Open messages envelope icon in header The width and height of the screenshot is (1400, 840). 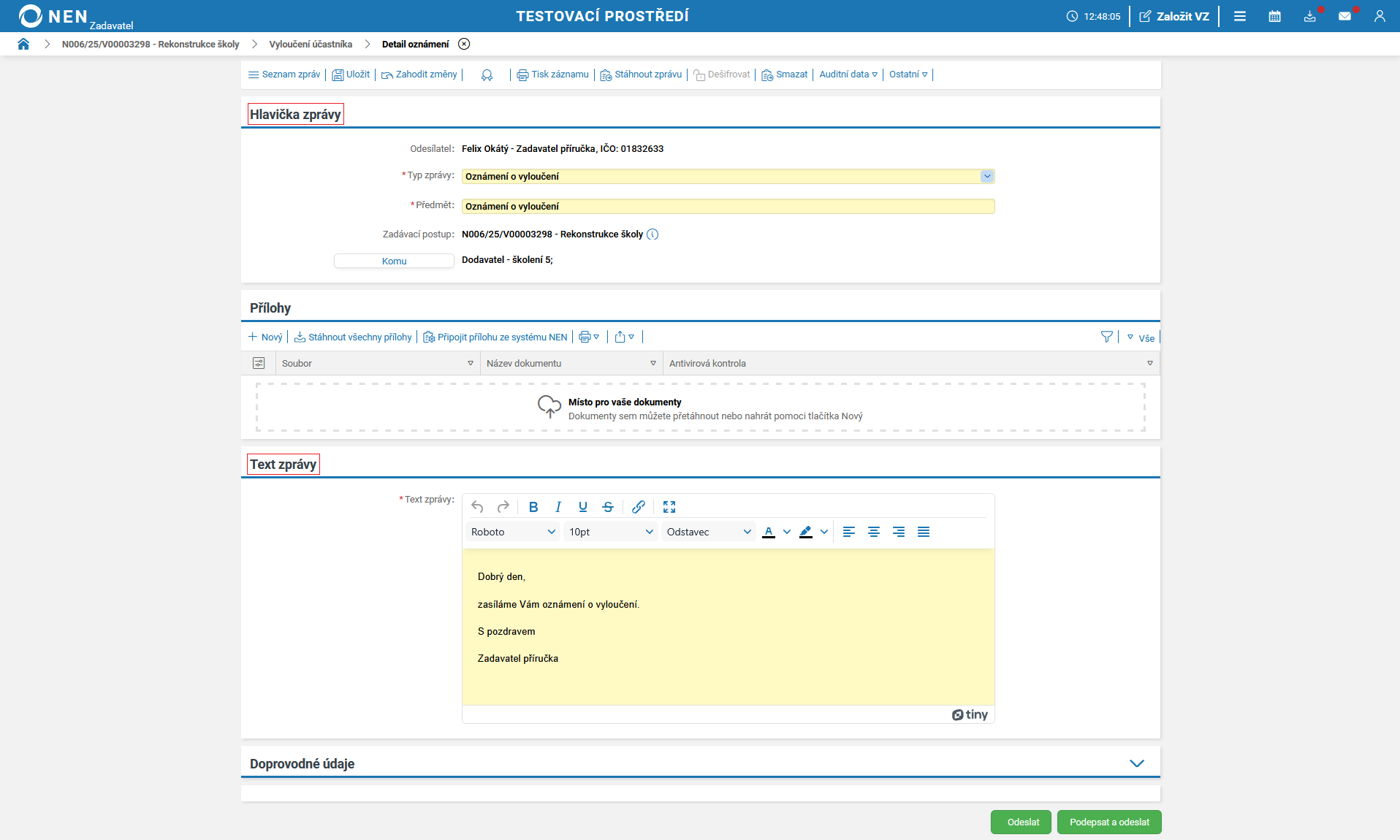coord(1344,16)
